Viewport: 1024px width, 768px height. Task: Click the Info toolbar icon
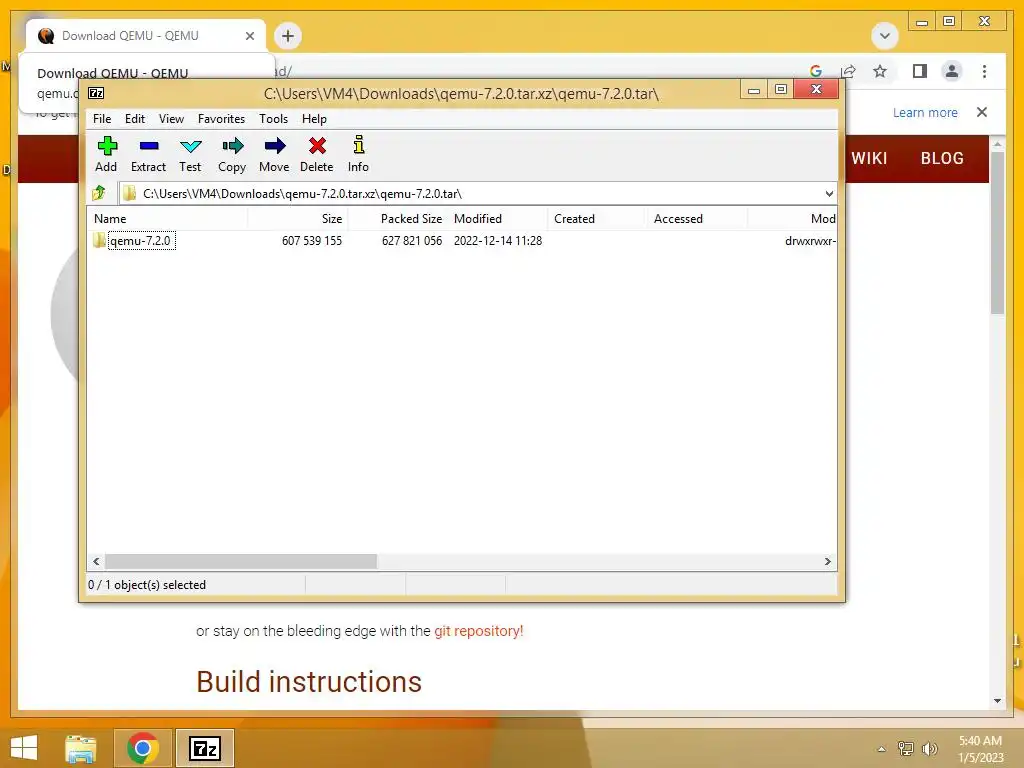pos(359,144)
